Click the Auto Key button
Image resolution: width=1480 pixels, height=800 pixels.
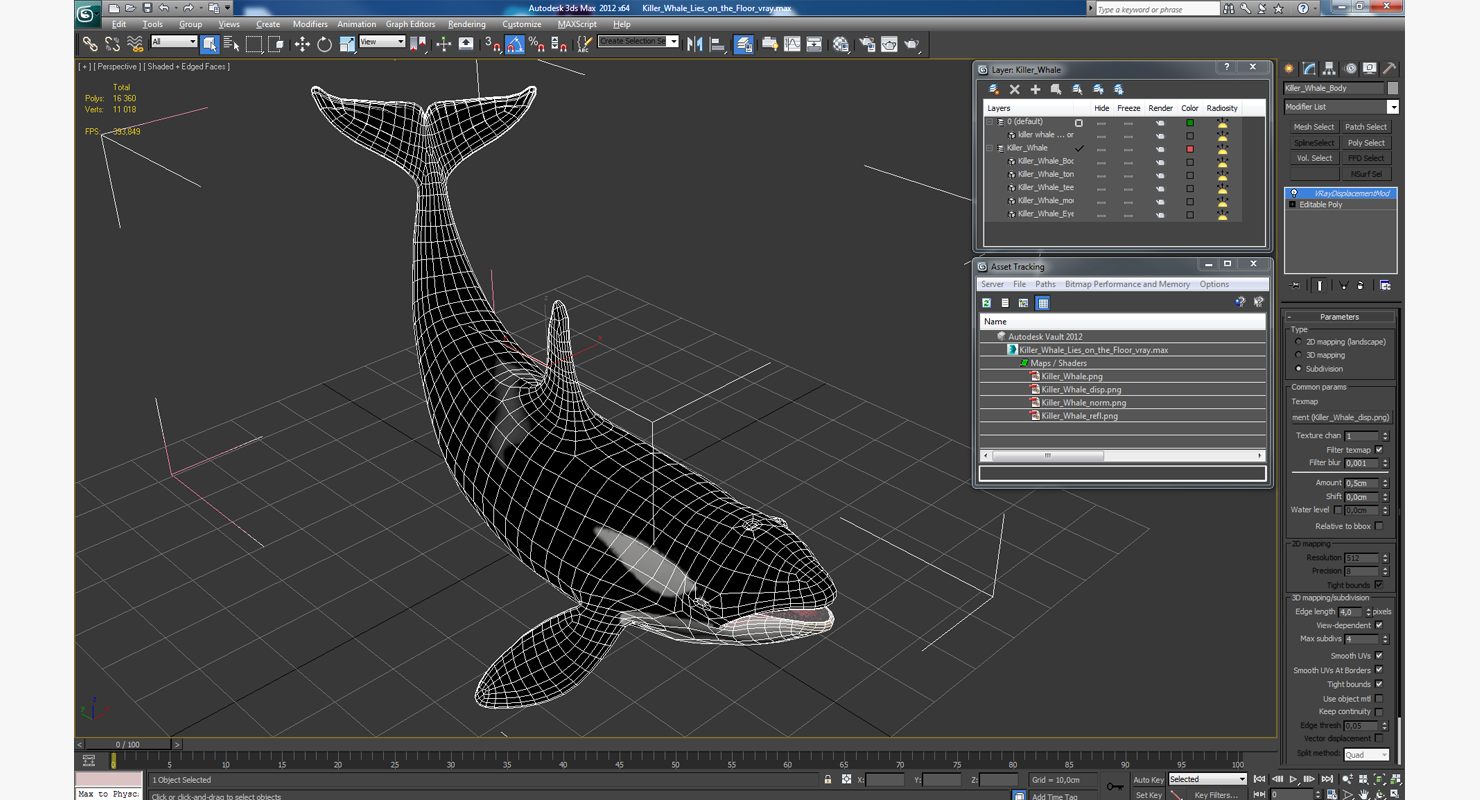point(1148,779)
